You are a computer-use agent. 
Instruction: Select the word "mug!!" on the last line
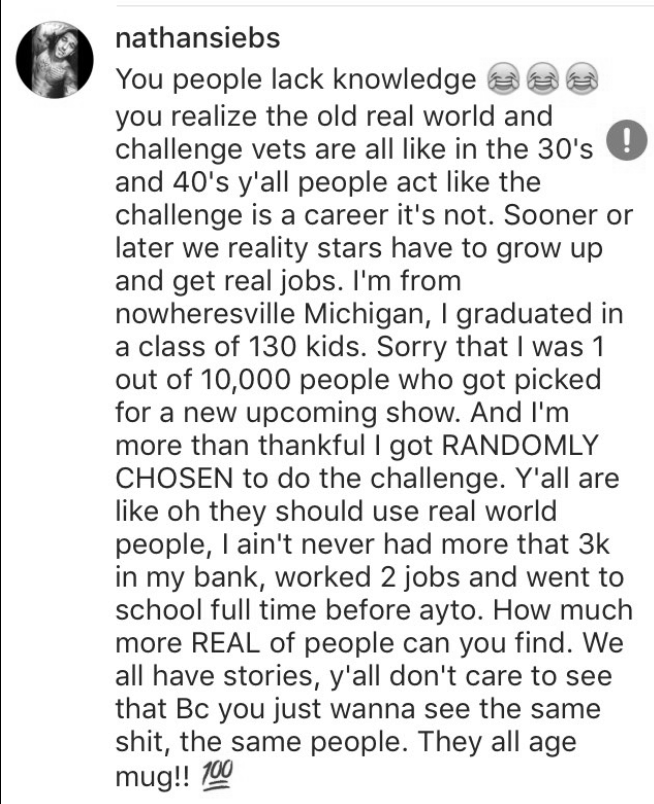coord(152,776)
